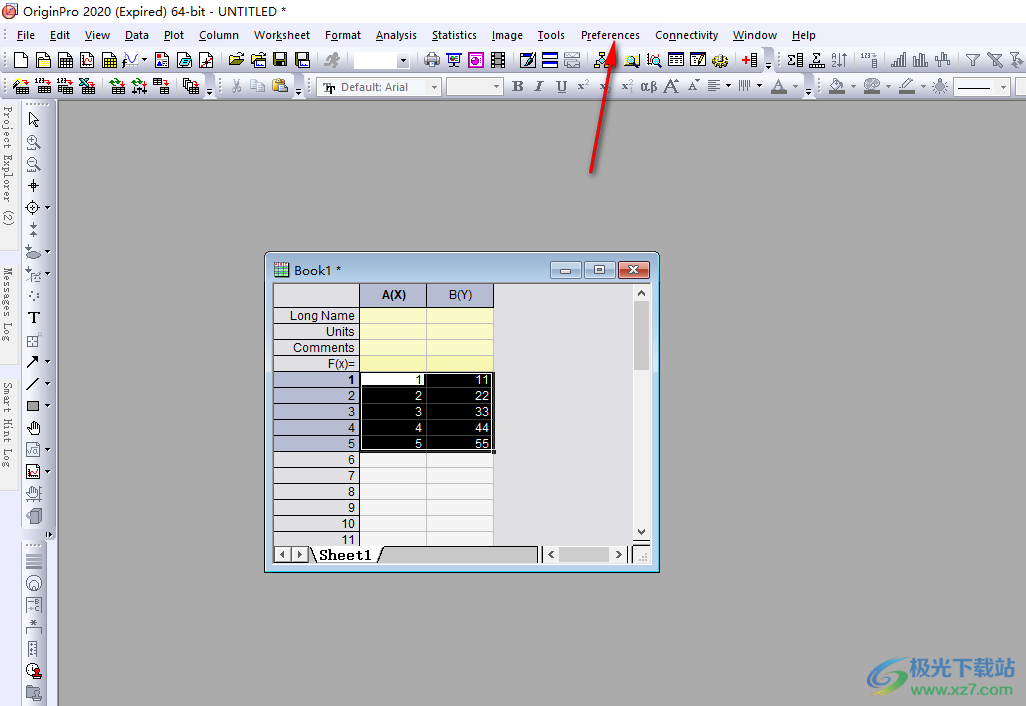This screenshot has width=1026, height=706.
Task: Select the Sheet1 tab in Book1
Action: tap(345, 555)
